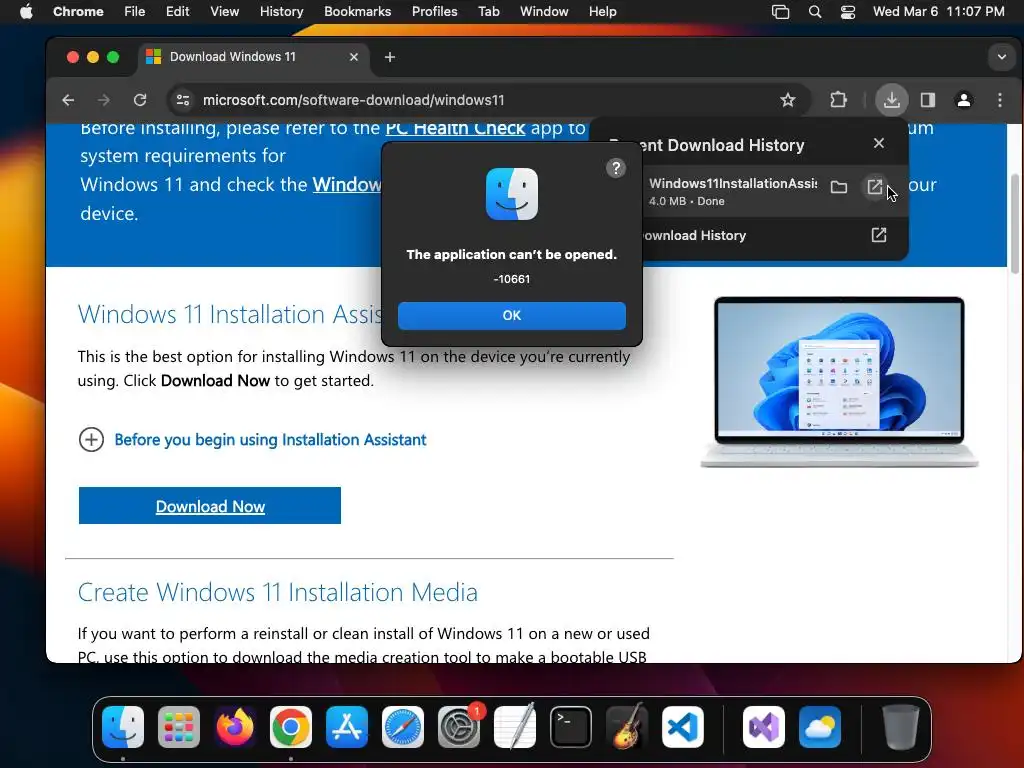Open Chrome profile avatar
Image resolution: width=1024 pixels, height=768 pixels.
963,100
